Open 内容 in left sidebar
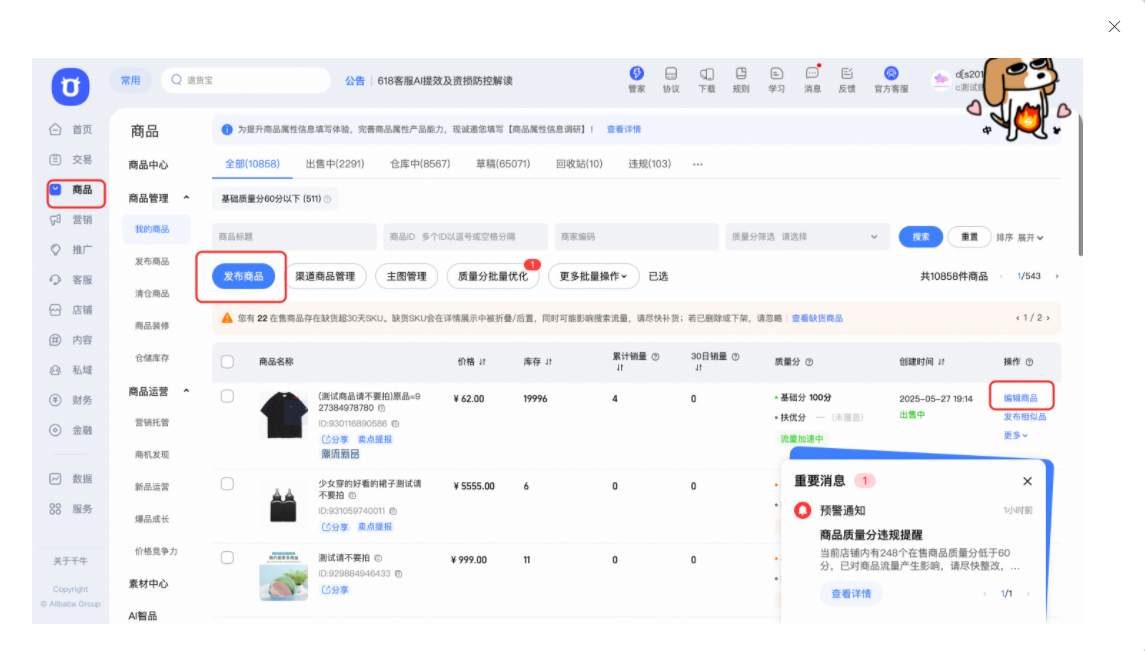Image resolution: width=1145 pixels, height=651 pixels. click(71, 339)
